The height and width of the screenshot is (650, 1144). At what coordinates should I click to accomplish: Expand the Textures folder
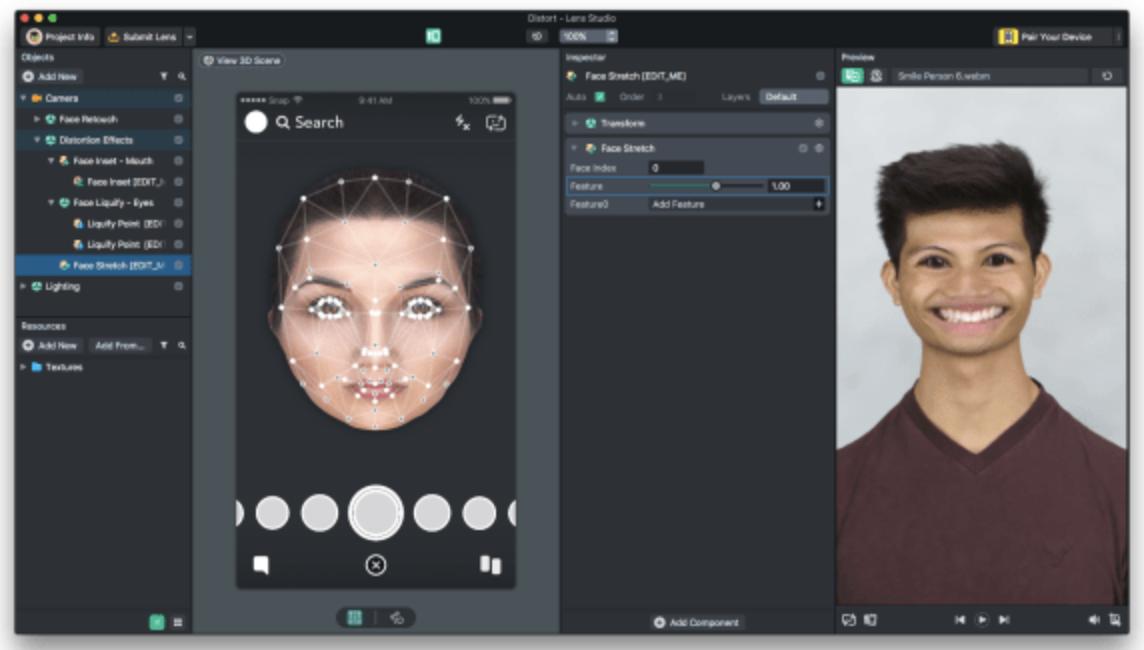click(x=23, y=367)
